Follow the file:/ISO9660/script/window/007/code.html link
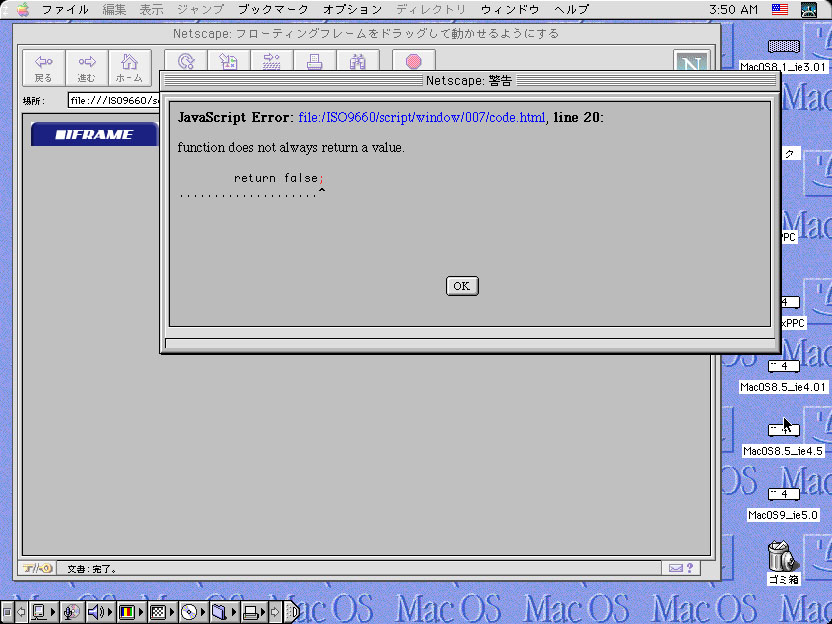 tap(422, 117)
